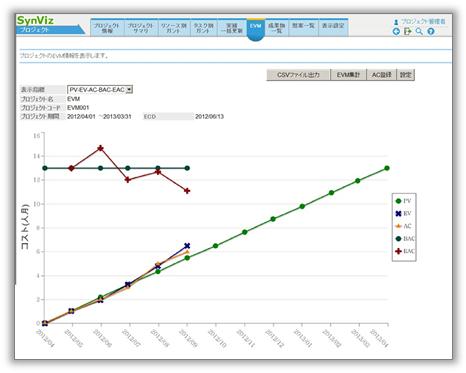Click the project manager user icon
The image size is (466, 373).
tap(396, 22)
